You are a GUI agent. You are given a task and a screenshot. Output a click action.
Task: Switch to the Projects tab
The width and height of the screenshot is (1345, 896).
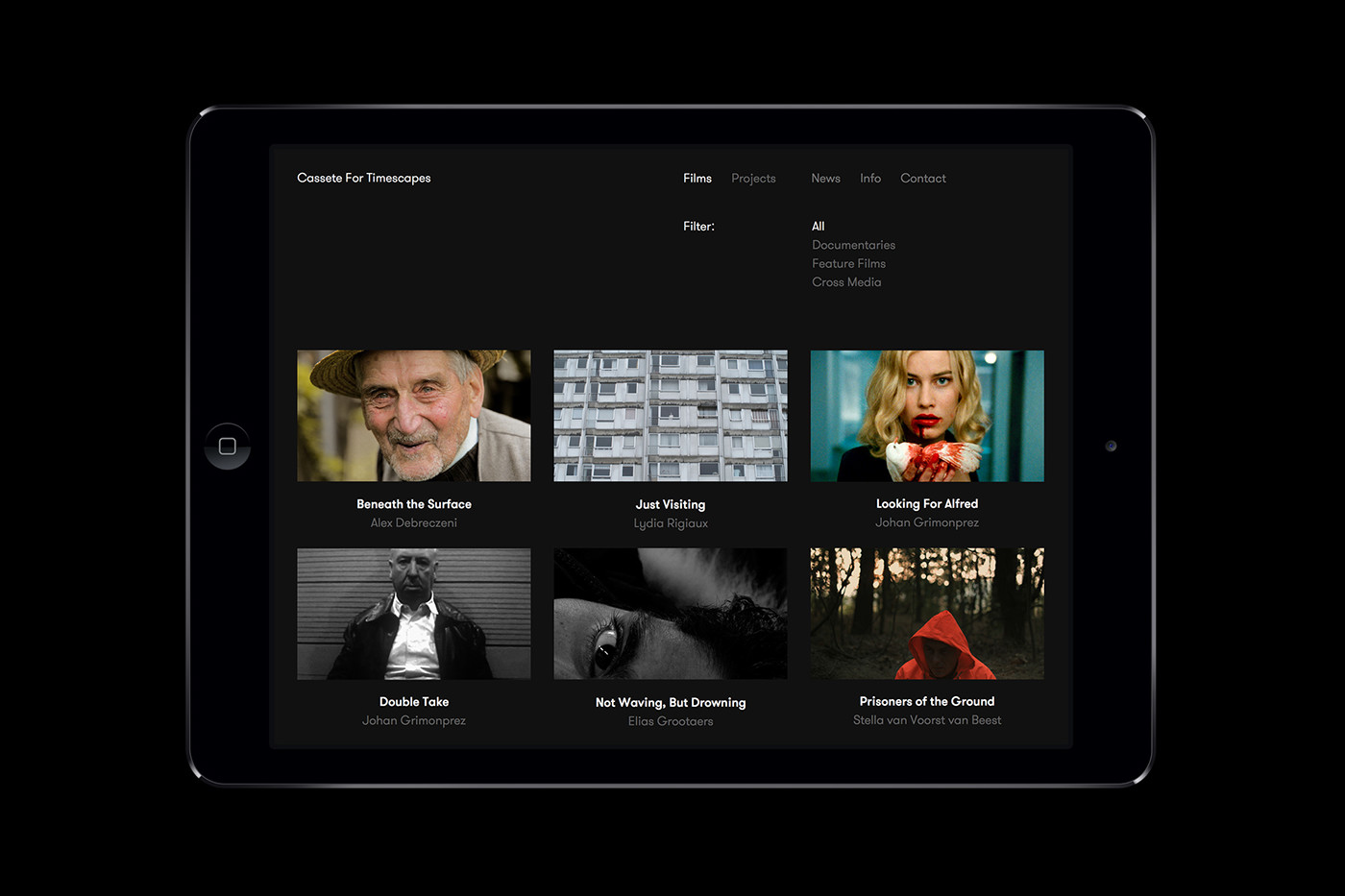(752, 179)
